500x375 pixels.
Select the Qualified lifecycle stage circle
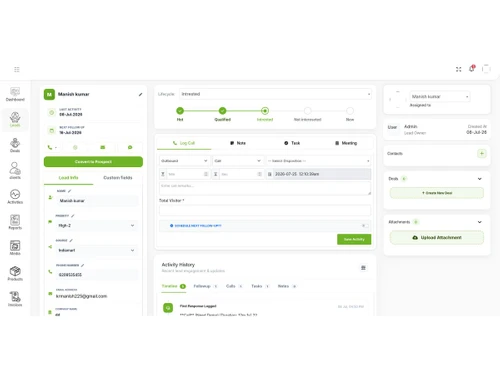222,111
